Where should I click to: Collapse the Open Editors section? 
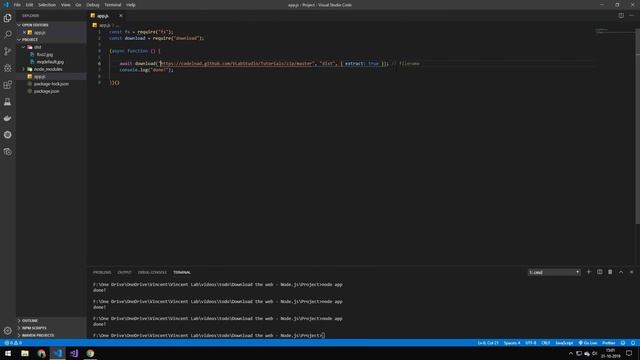19,25
